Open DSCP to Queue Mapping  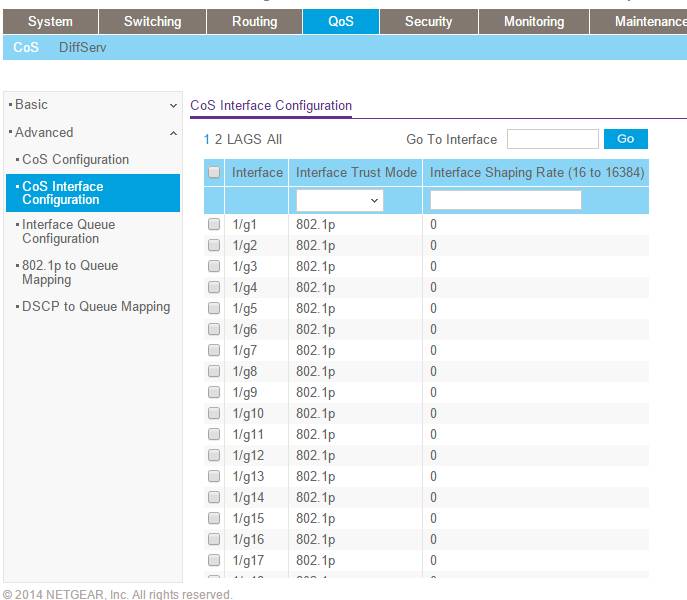(96, 306)
